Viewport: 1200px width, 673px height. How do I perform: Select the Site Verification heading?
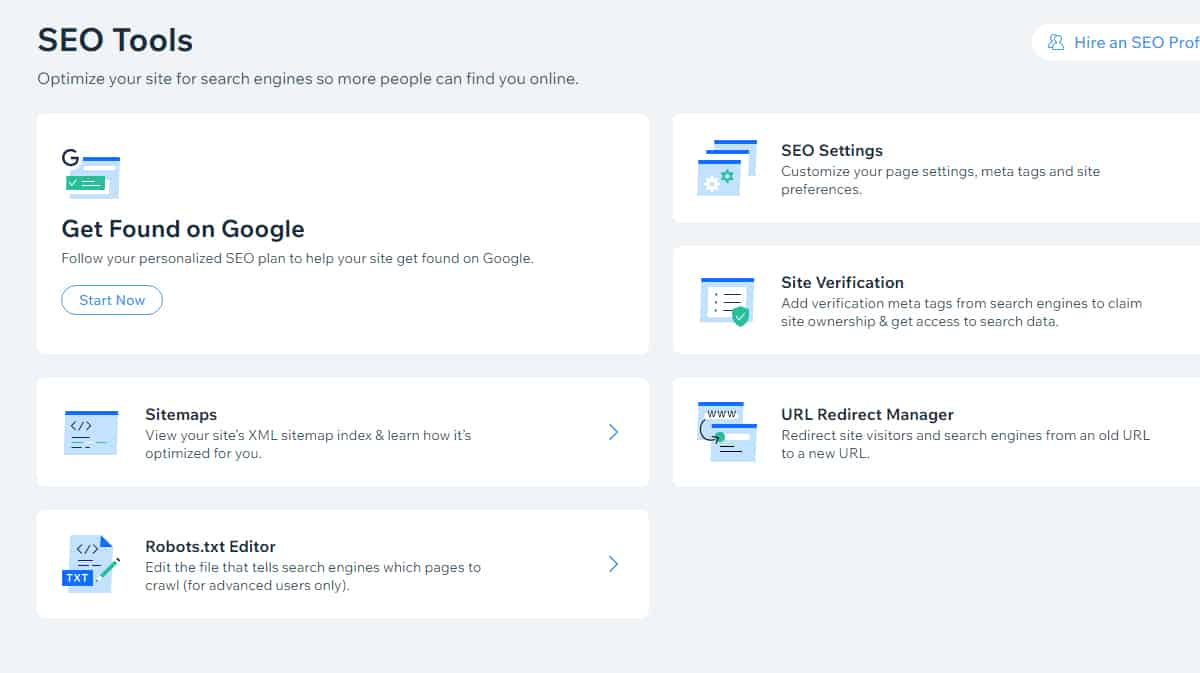pos(842,283)
